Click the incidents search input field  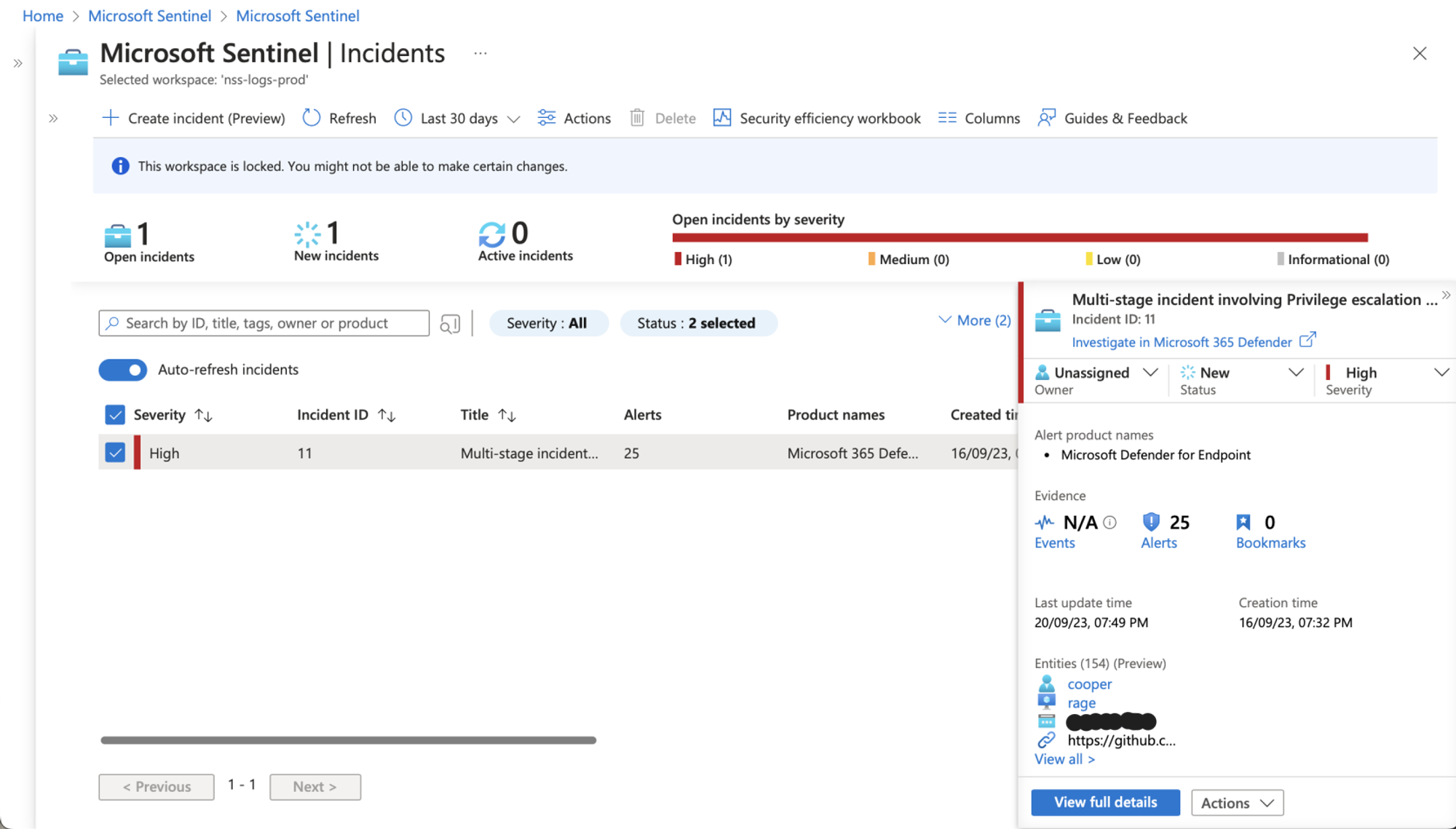264,323
